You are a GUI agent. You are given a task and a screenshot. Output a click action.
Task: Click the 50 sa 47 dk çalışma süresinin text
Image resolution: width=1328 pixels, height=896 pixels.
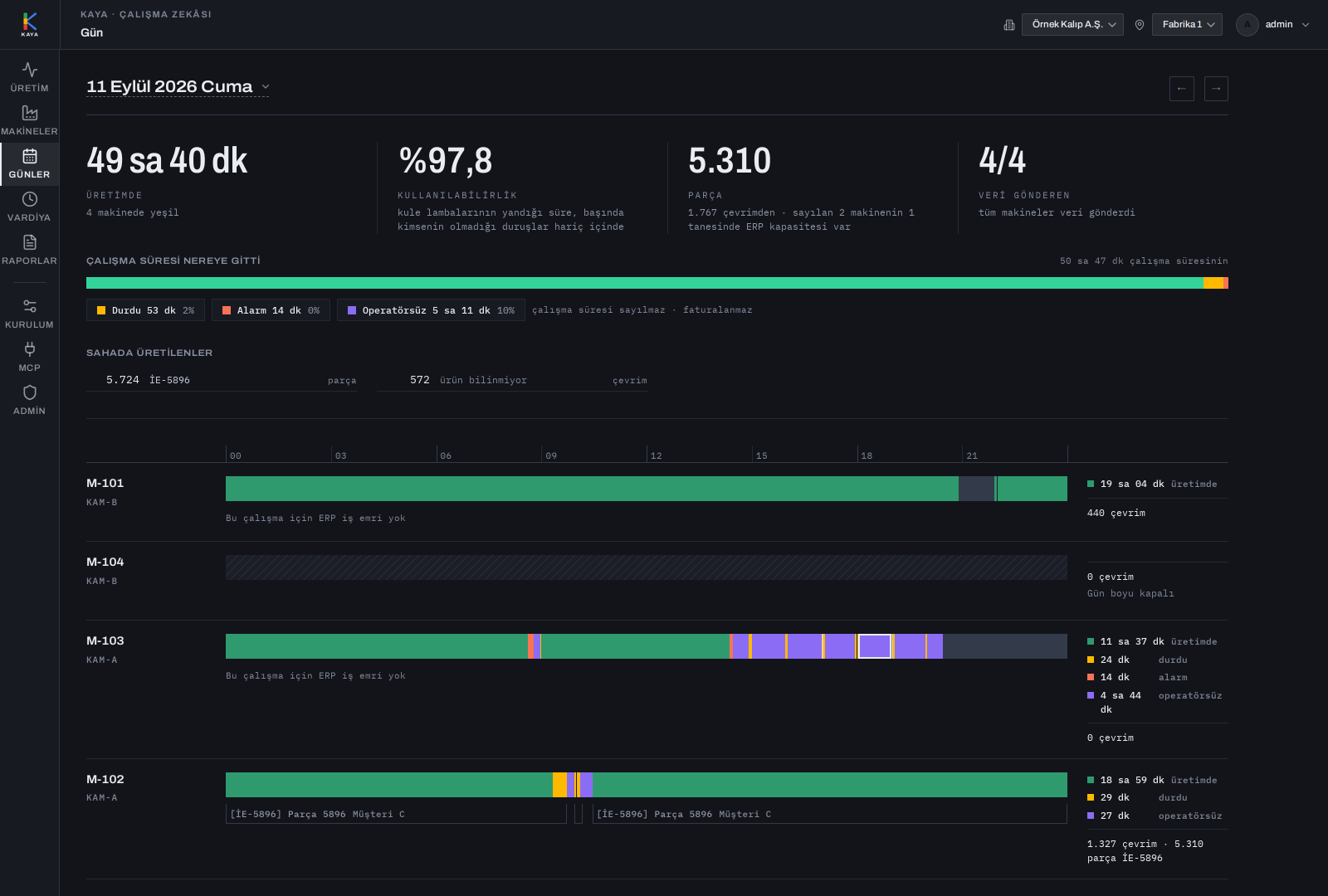[x=1144, y=261]
